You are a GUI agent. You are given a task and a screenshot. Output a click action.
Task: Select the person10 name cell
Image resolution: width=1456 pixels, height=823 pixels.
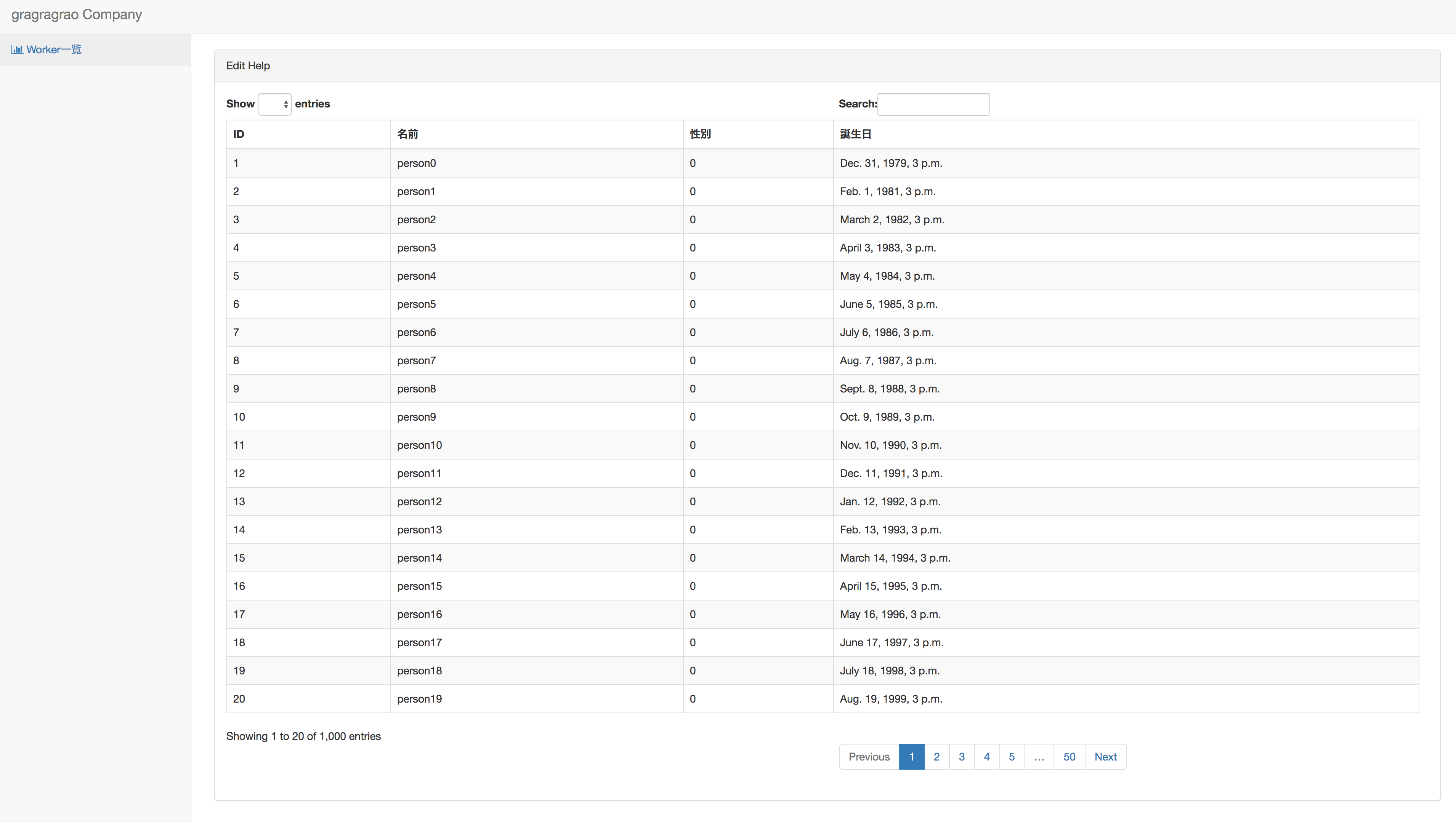(x=537, y=445)
